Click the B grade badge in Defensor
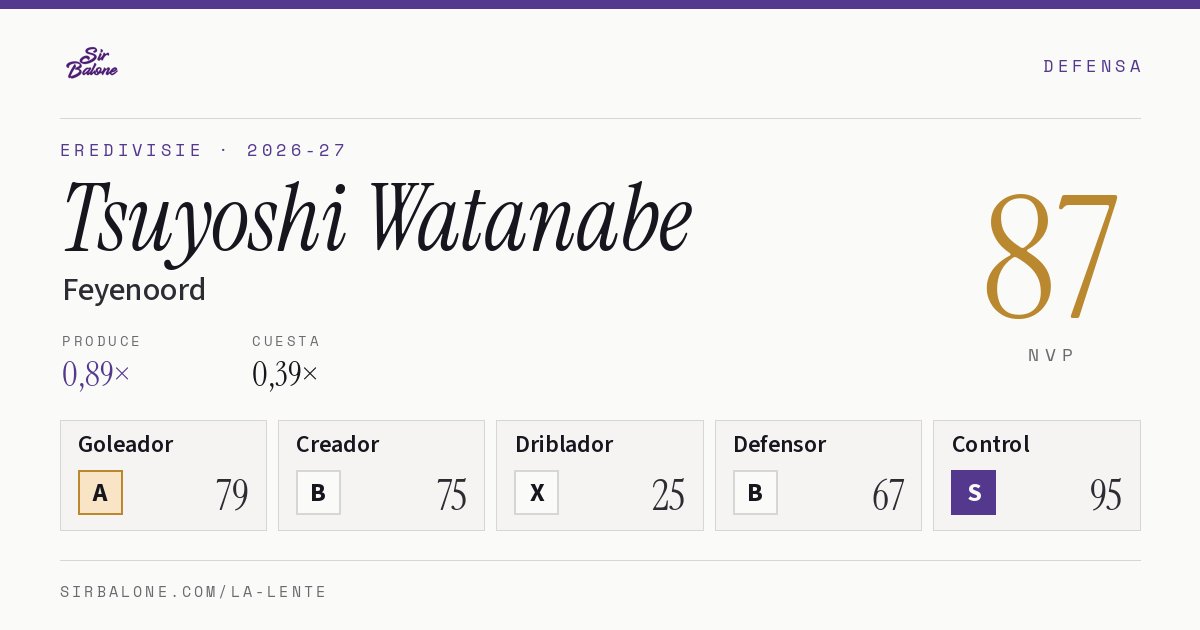 [755, 492]
